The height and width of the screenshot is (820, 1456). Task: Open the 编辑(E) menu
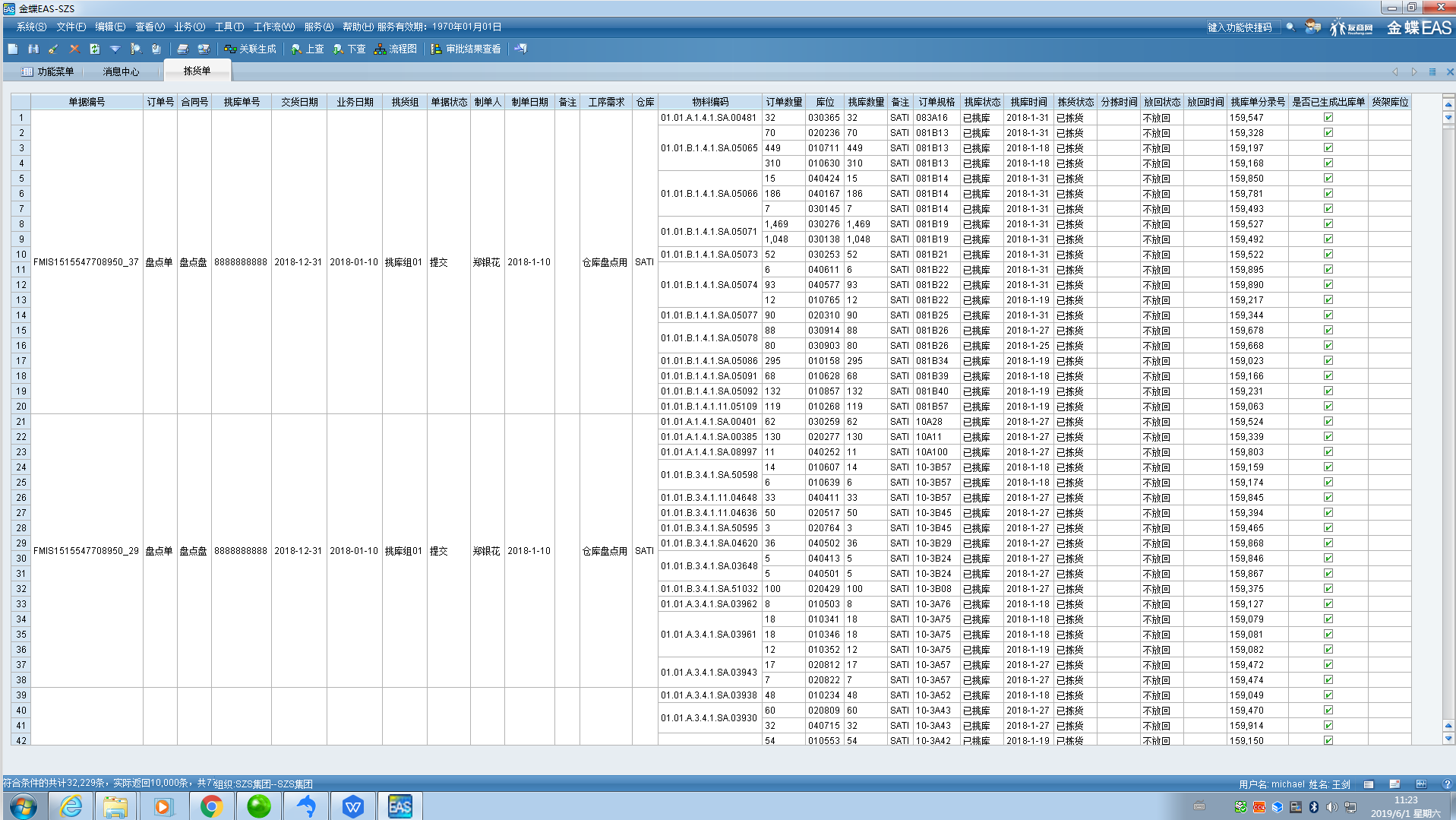point(110,27)
